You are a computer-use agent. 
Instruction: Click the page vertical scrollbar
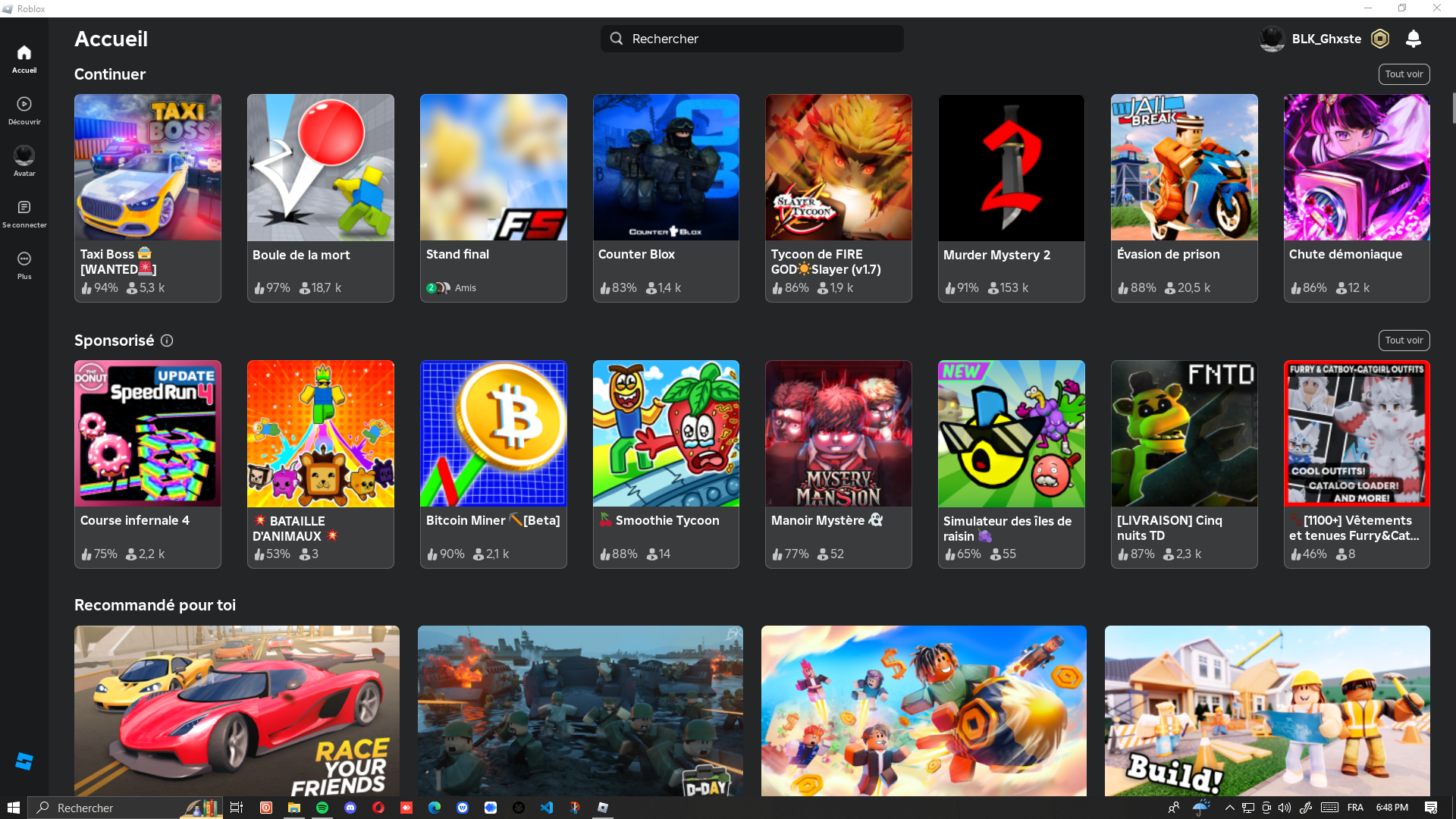pos(1453,107)
